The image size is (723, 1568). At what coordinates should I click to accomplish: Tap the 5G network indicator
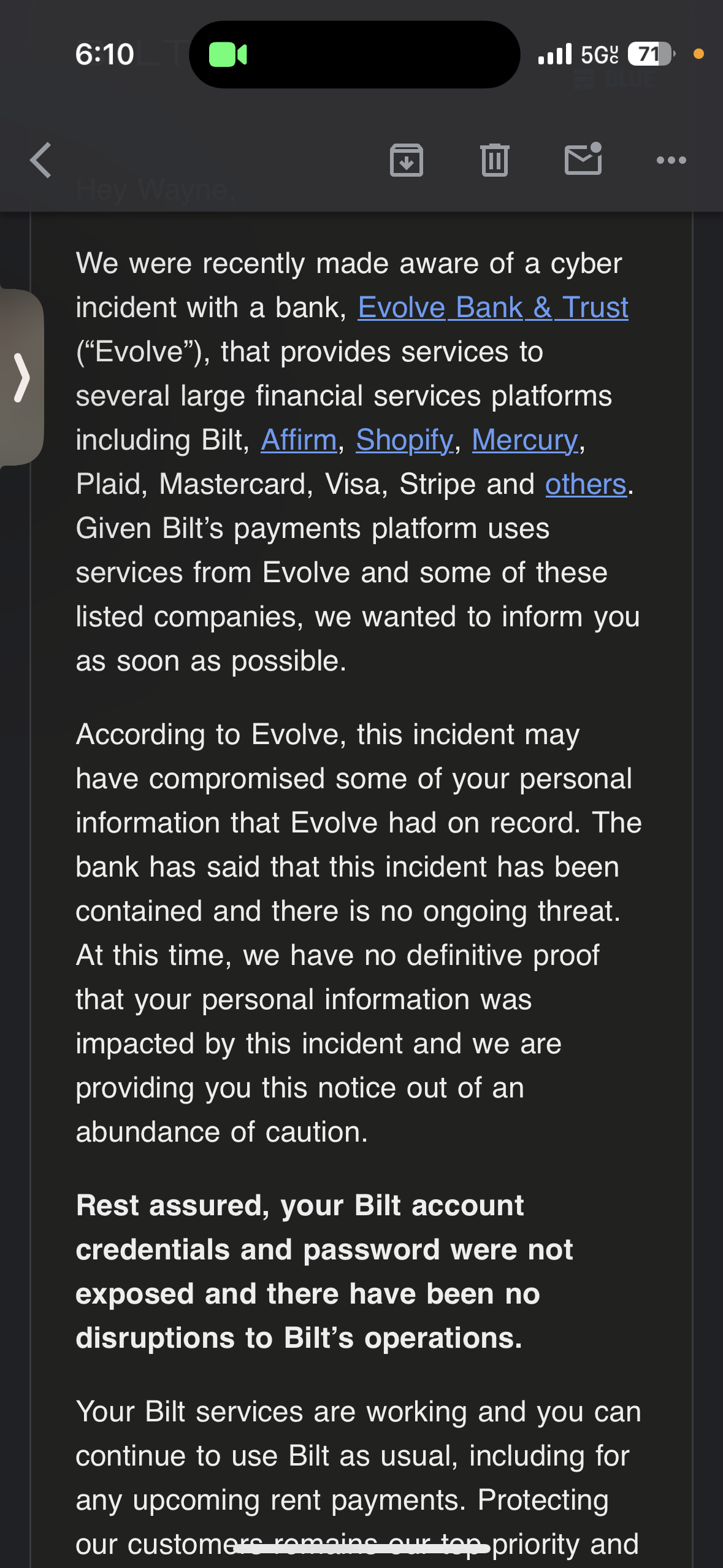(x=599, y=55)
